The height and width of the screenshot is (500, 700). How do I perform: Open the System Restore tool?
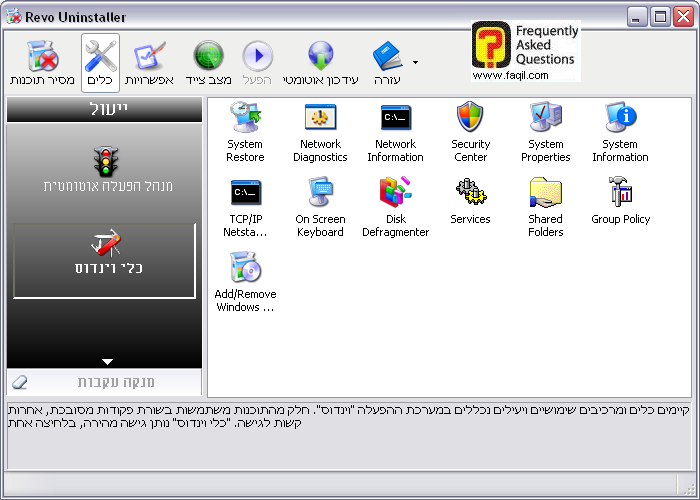pos(245,132)
